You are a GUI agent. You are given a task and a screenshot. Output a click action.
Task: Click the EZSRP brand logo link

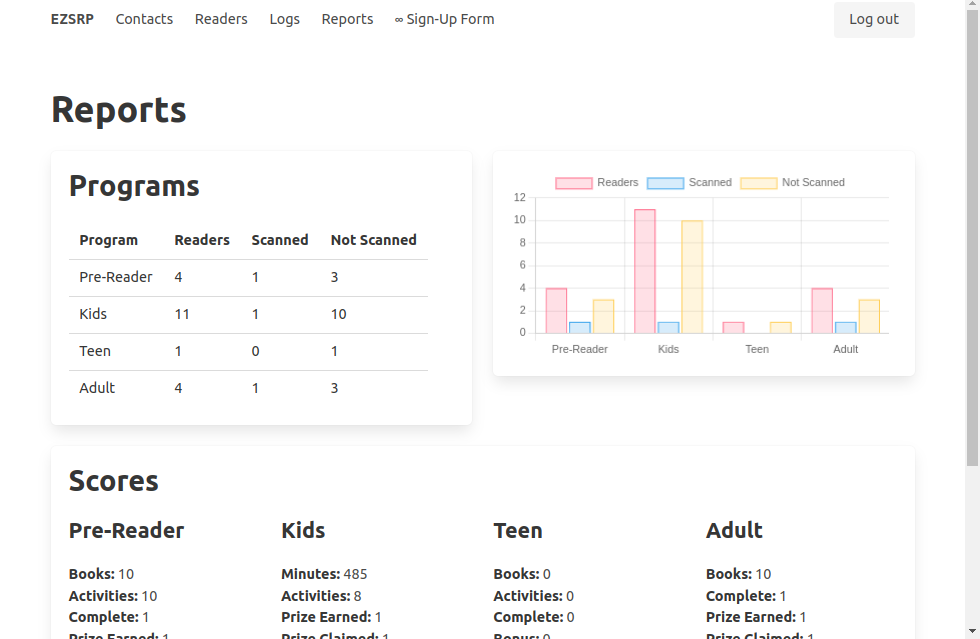[x=72, y=19]
